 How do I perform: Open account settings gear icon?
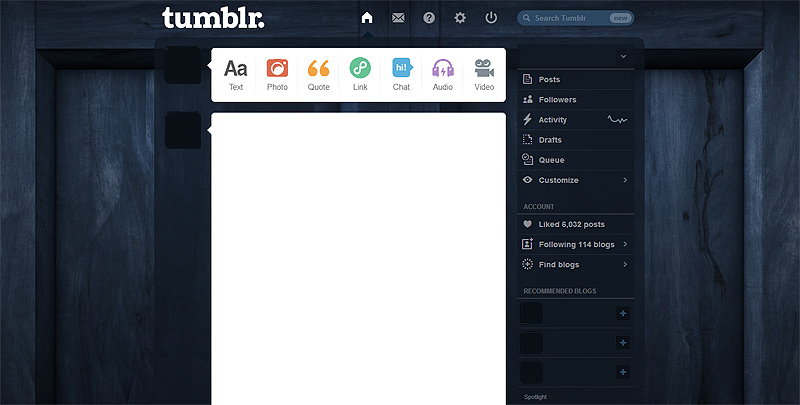click(460, 18)
